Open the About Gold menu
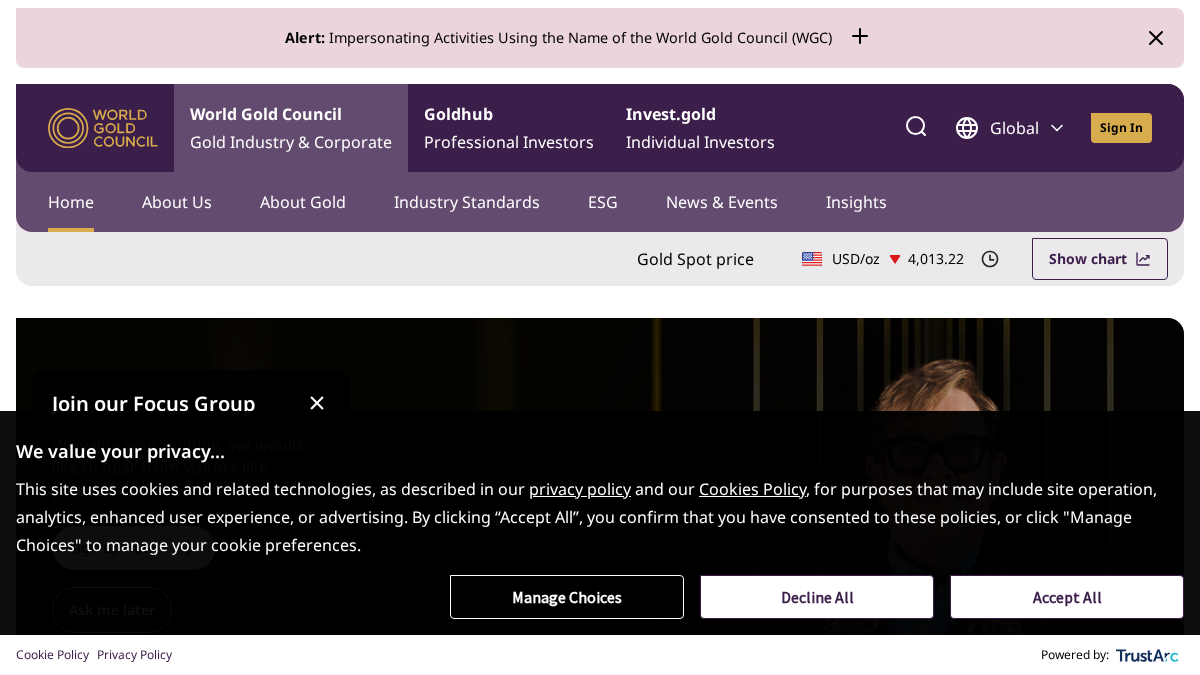Viewport: 1200px width, 675px height. point(303,202)
